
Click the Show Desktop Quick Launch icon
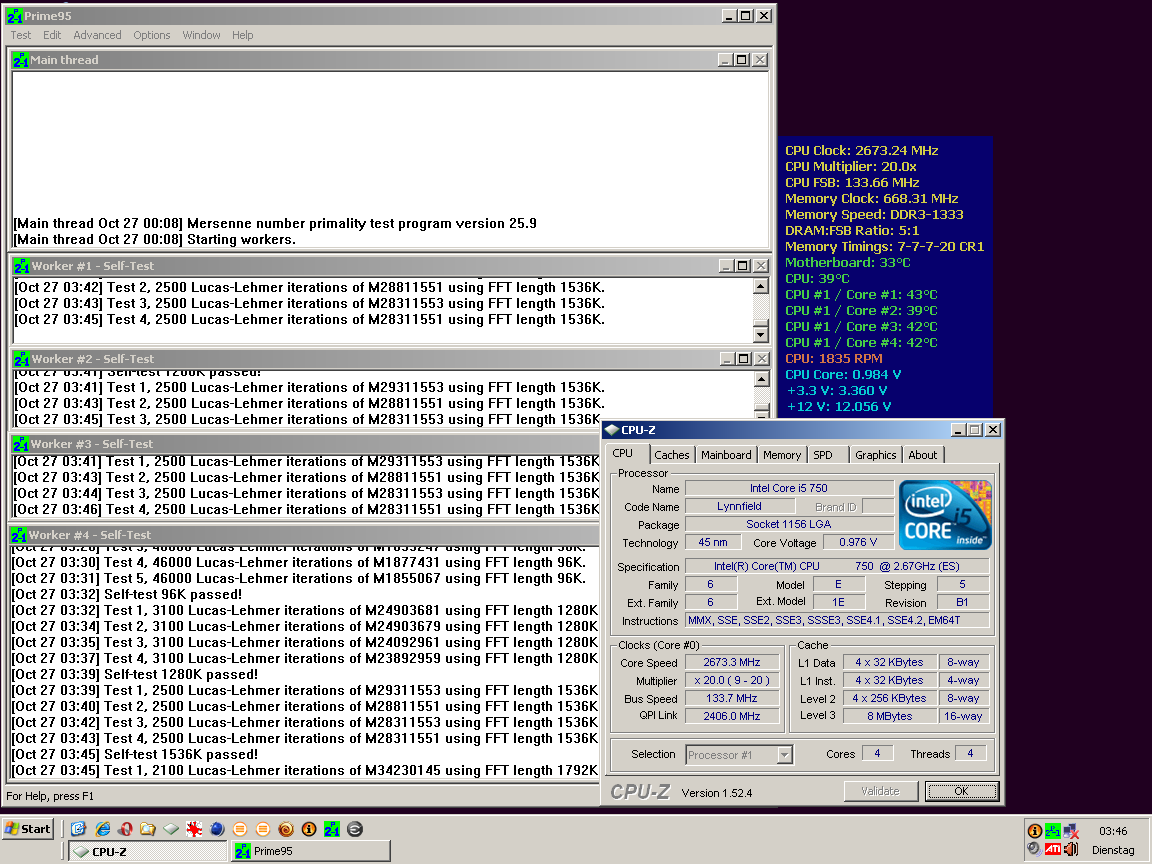(x=79, y=829)
